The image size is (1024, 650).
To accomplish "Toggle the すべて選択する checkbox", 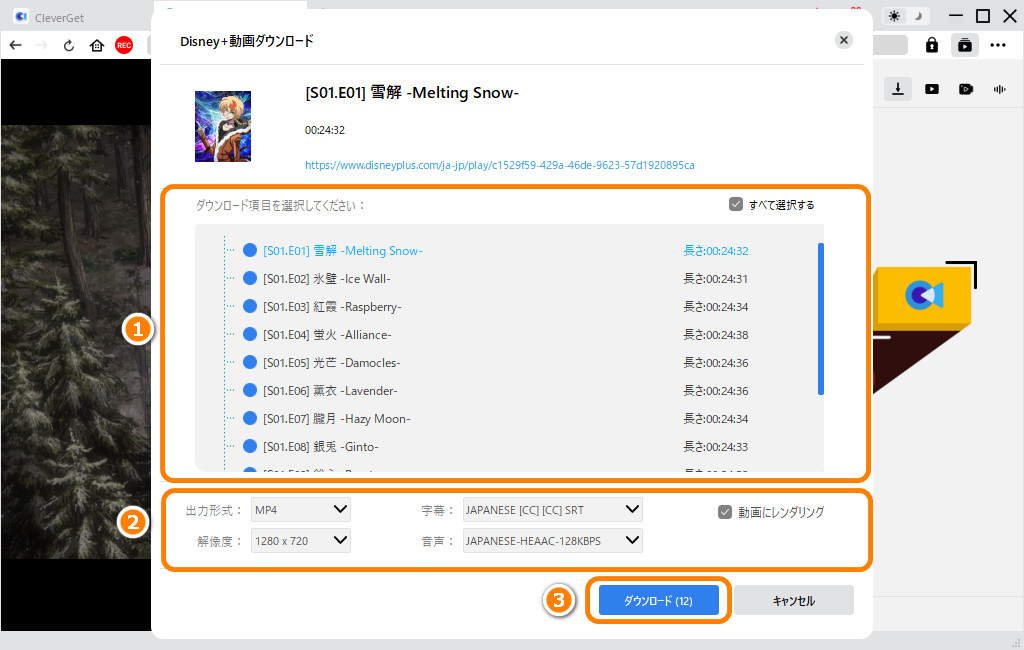I will click(736, 204).
